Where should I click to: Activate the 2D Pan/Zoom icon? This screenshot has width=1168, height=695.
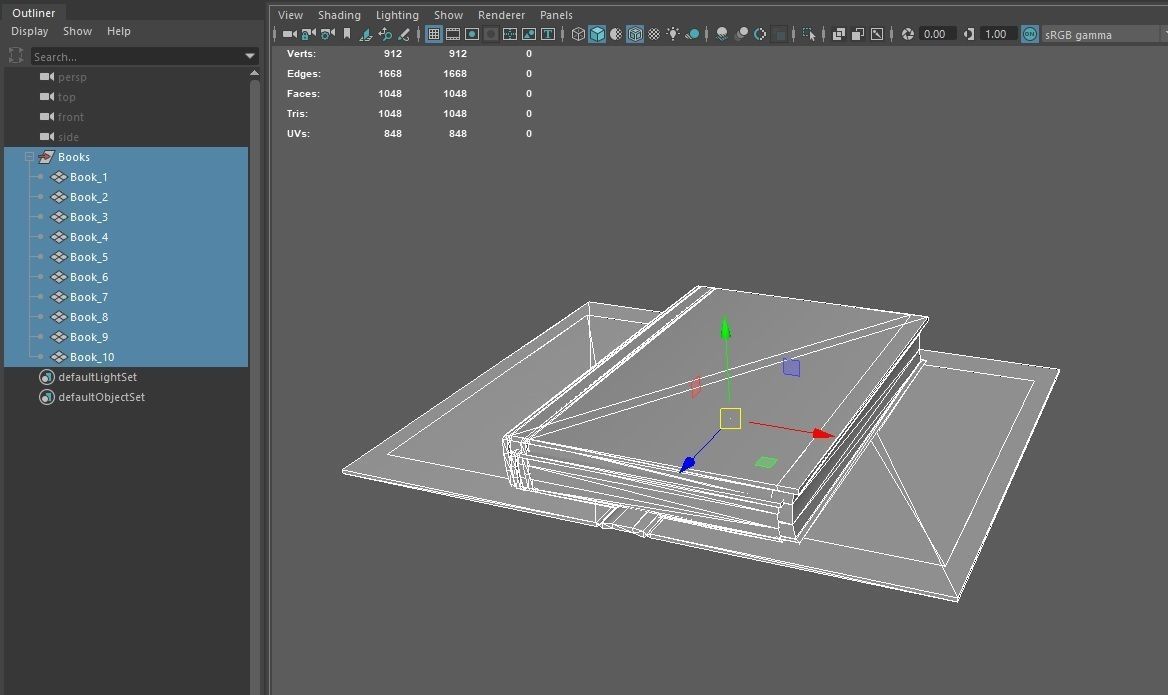385,34
